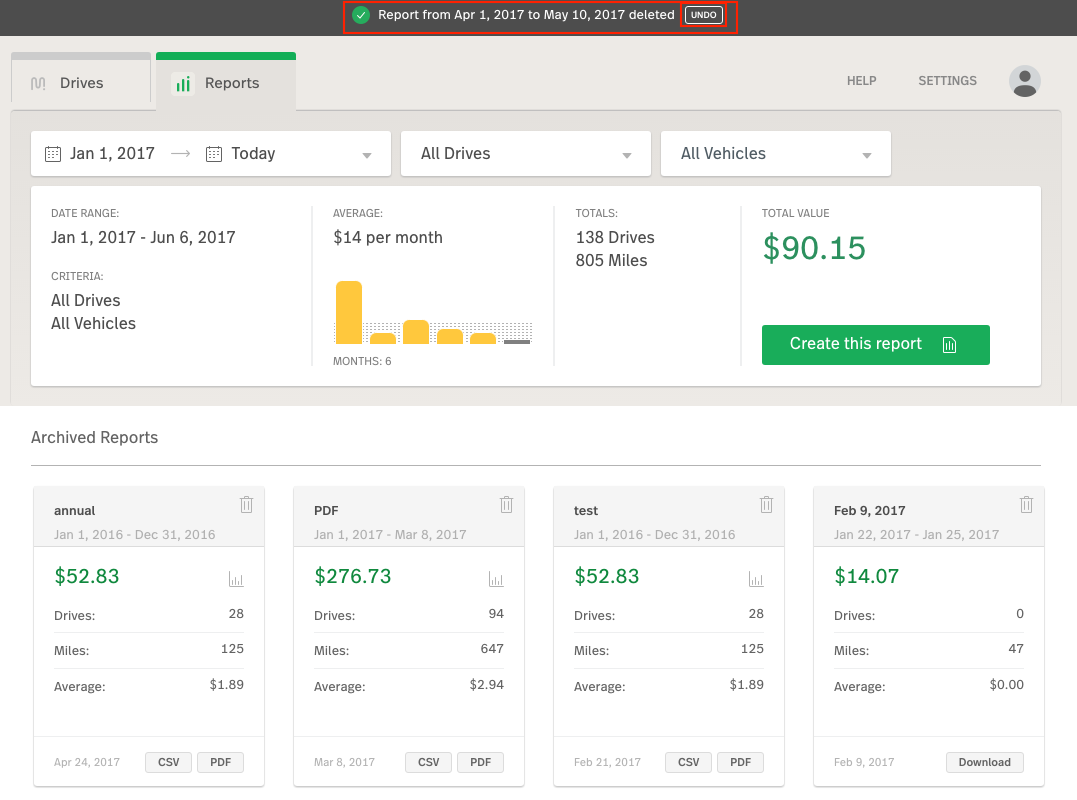Click the 'Jan 1, 2017 - Jun 6, 2017' range
Screen dimensions: 1077x800
tap(143, 238)
